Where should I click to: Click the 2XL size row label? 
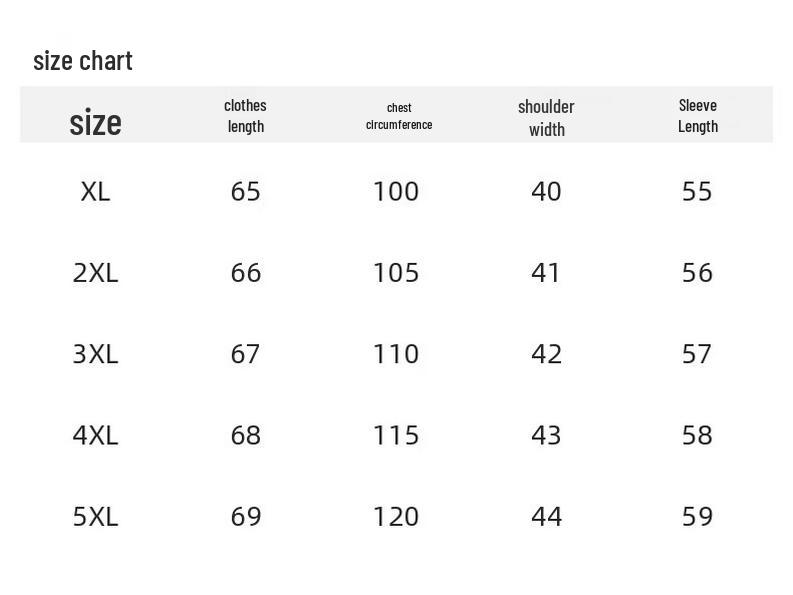click(x=95, y=272)
